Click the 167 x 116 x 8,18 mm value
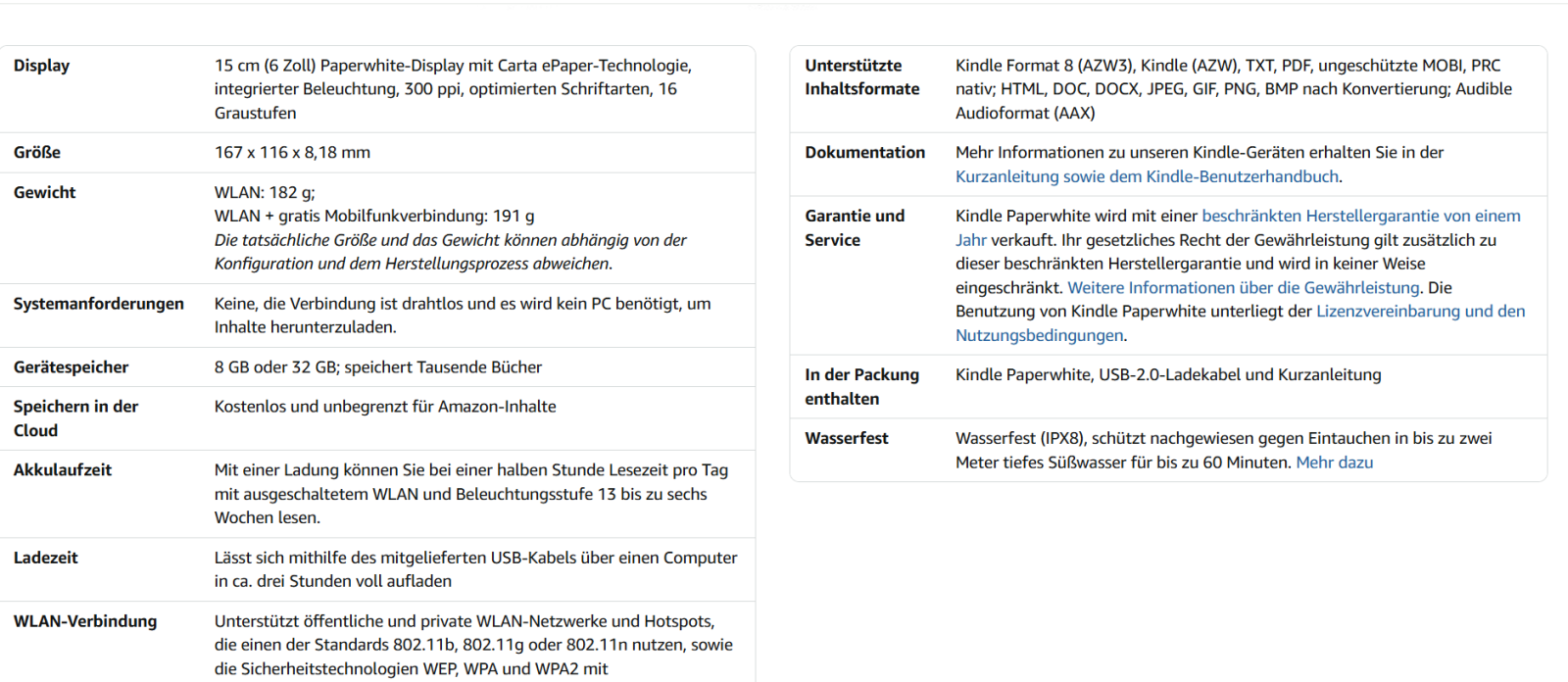This screenshot has height=682, width=1568. coord(292,153)
